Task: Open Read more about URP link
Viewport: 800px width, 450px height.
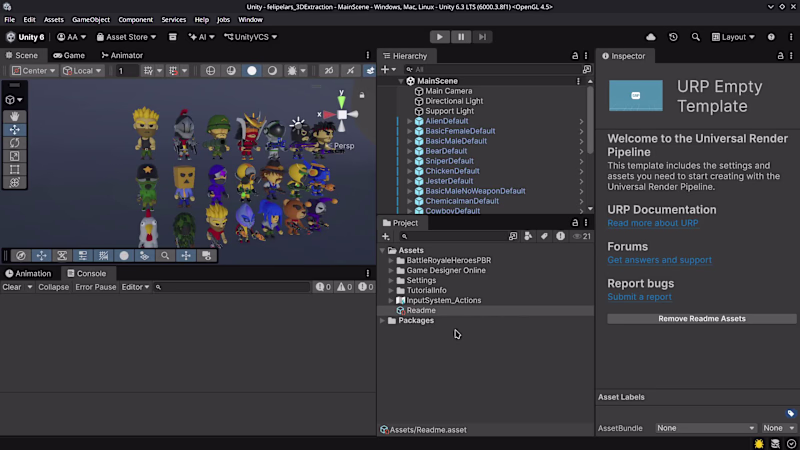Action: 653,223
